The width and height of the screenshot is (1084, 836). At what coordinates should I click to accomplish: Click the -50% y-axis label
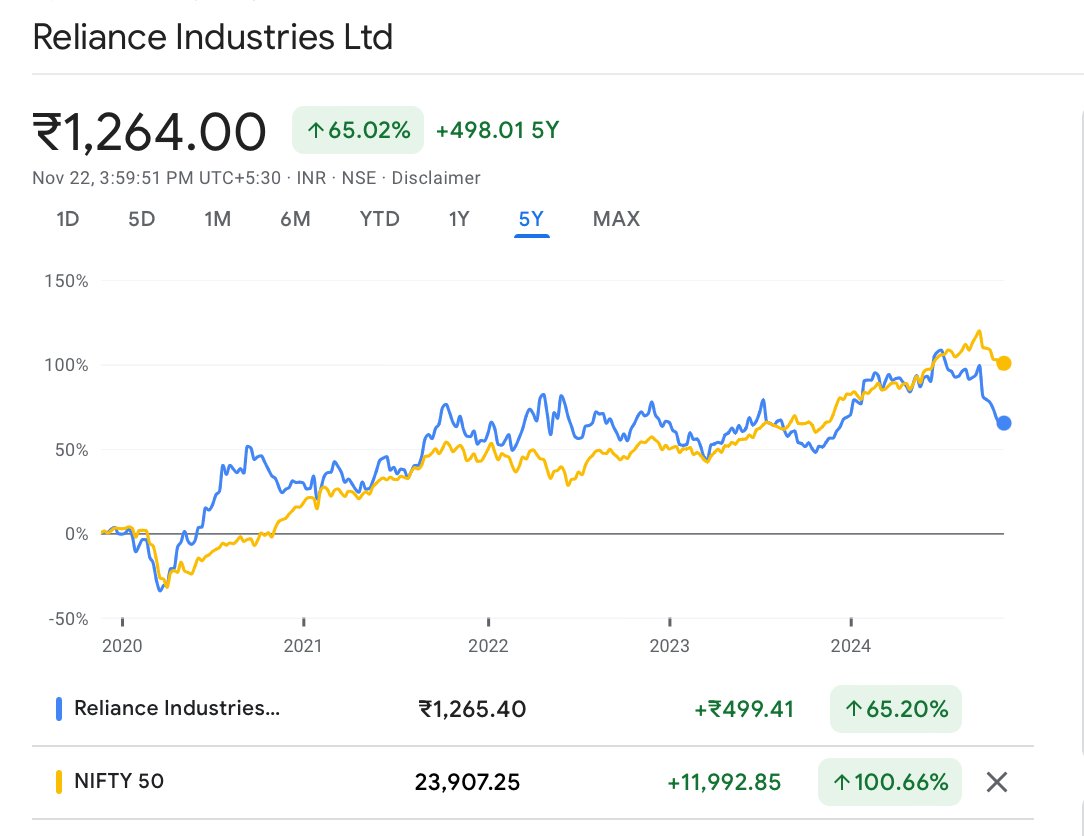pos(68,619)
